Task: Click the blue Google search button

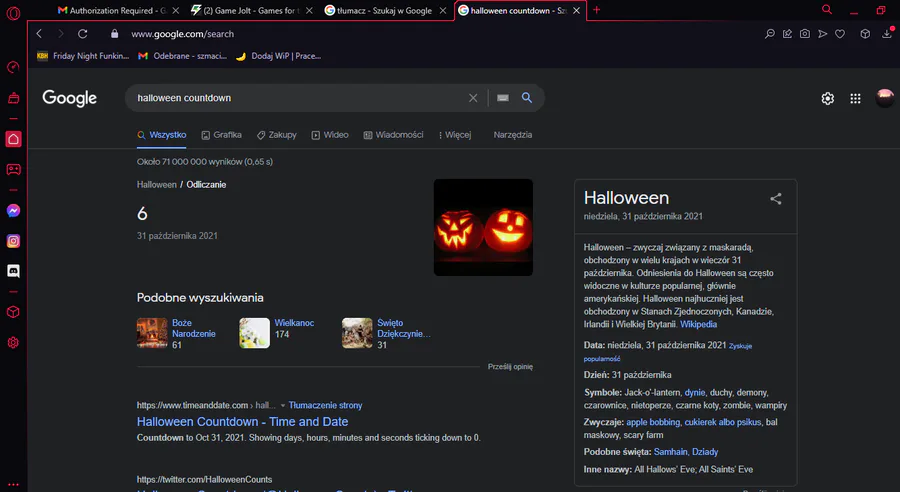Action: pos(527,98)
